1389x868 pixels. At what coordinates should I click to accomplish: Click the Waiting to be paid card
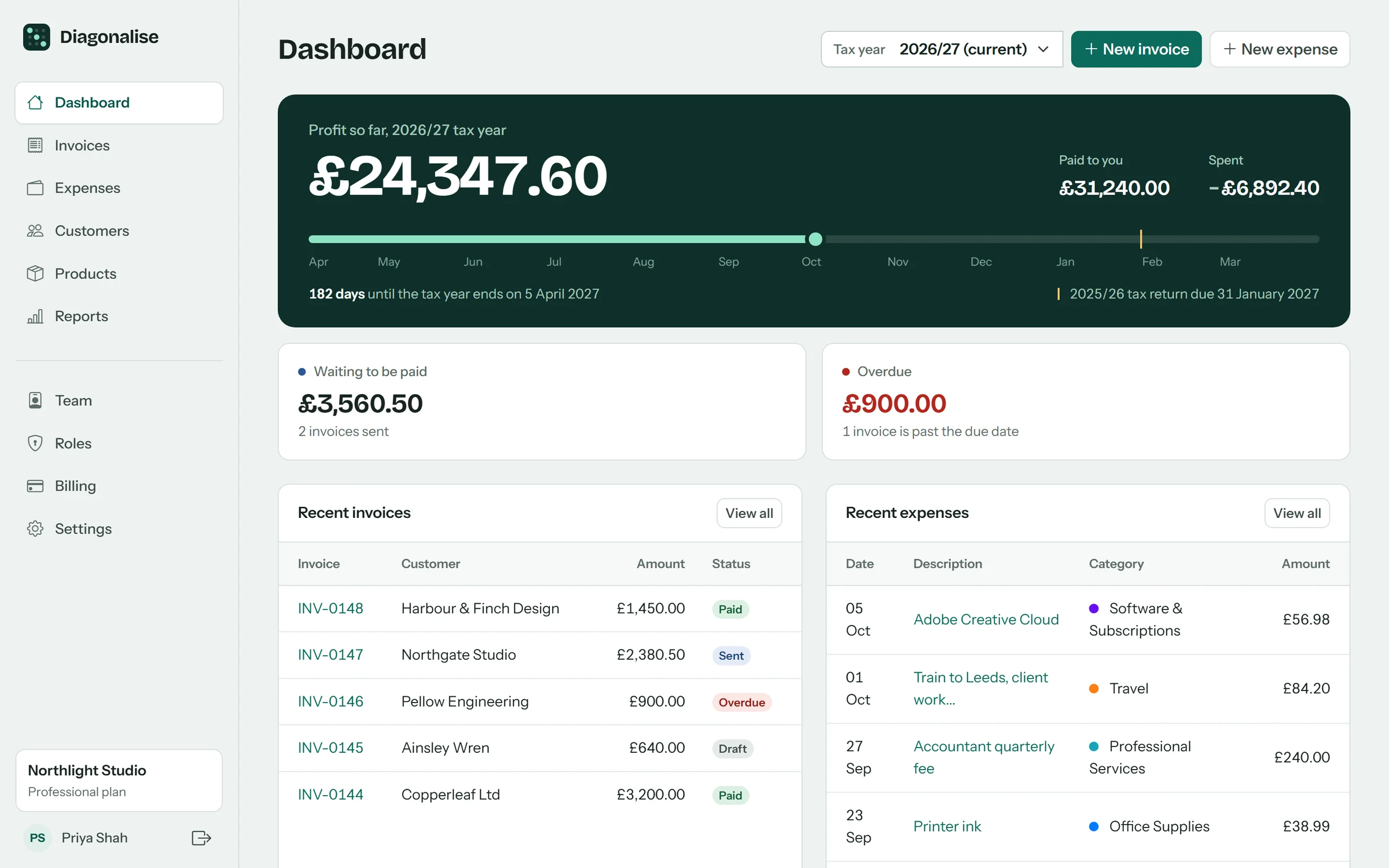point(542,402)
